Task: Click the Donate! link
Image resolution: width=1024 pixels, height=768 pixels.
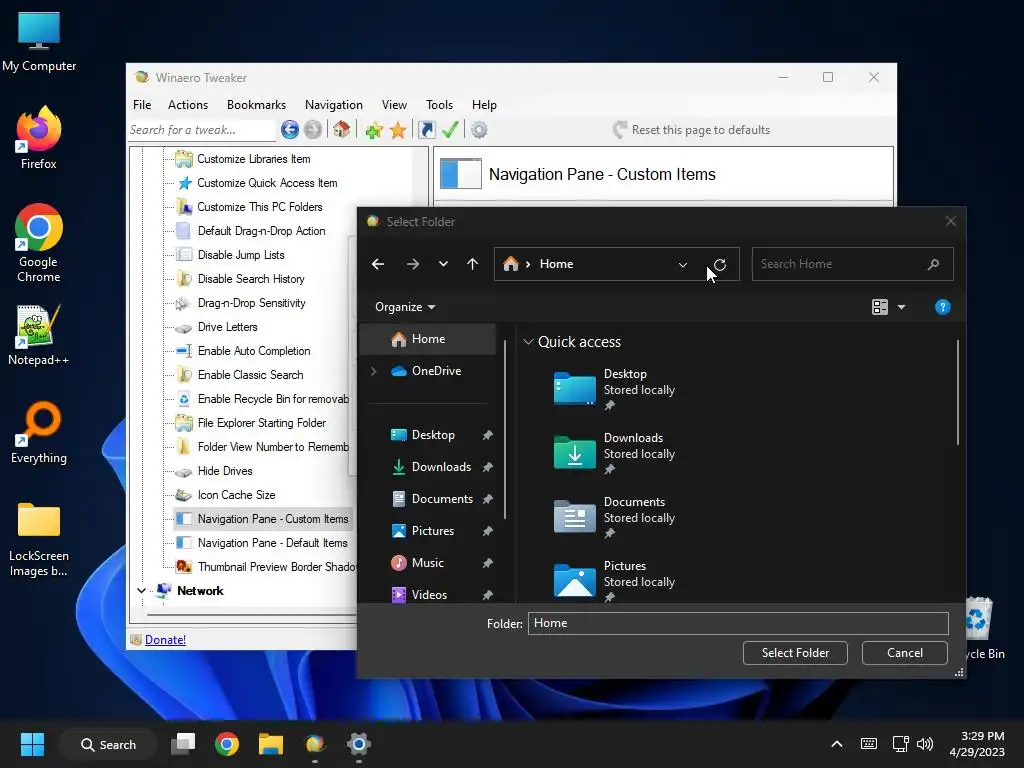Action: (x=165, y=639)
